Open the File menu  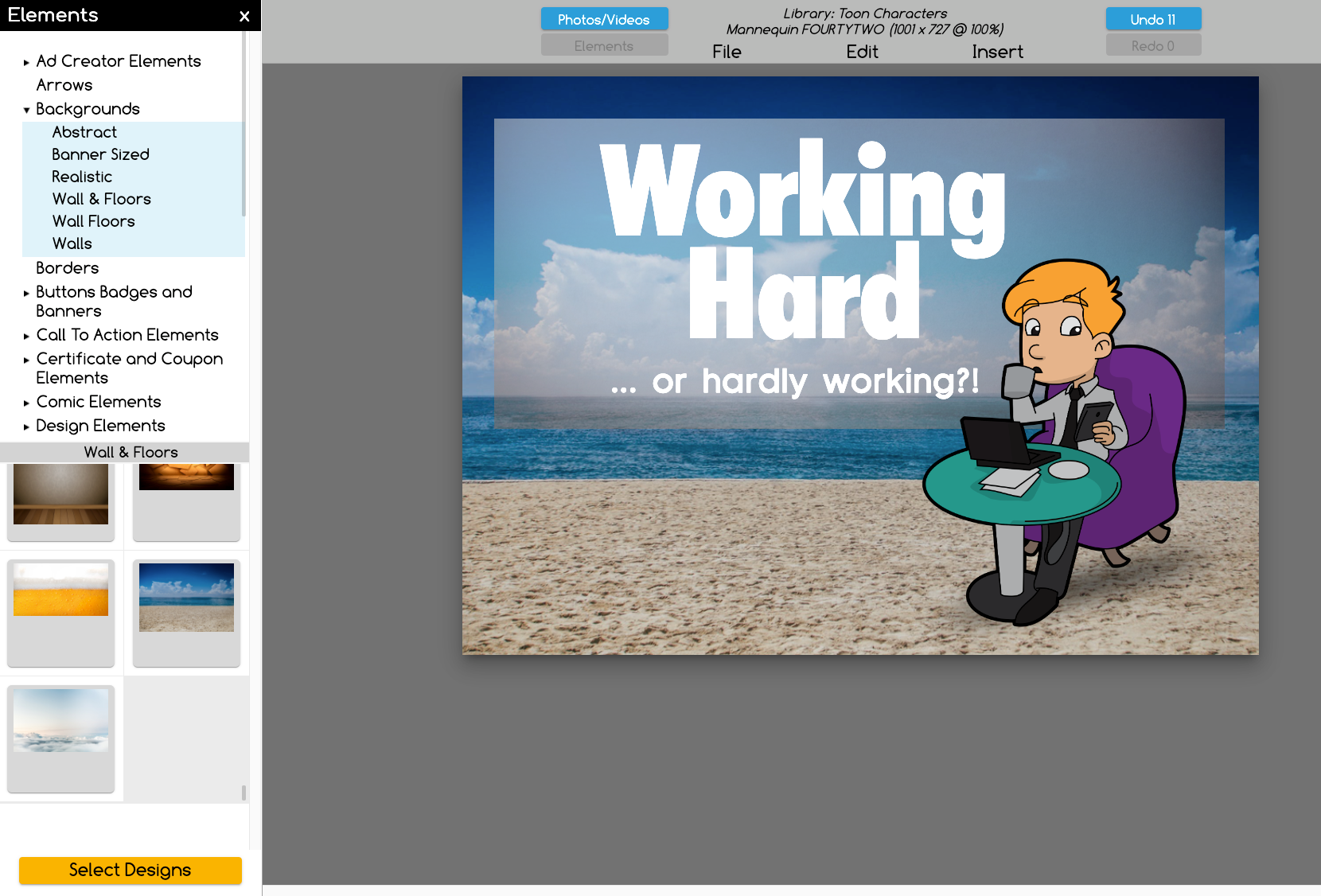[x=727, y=52]
